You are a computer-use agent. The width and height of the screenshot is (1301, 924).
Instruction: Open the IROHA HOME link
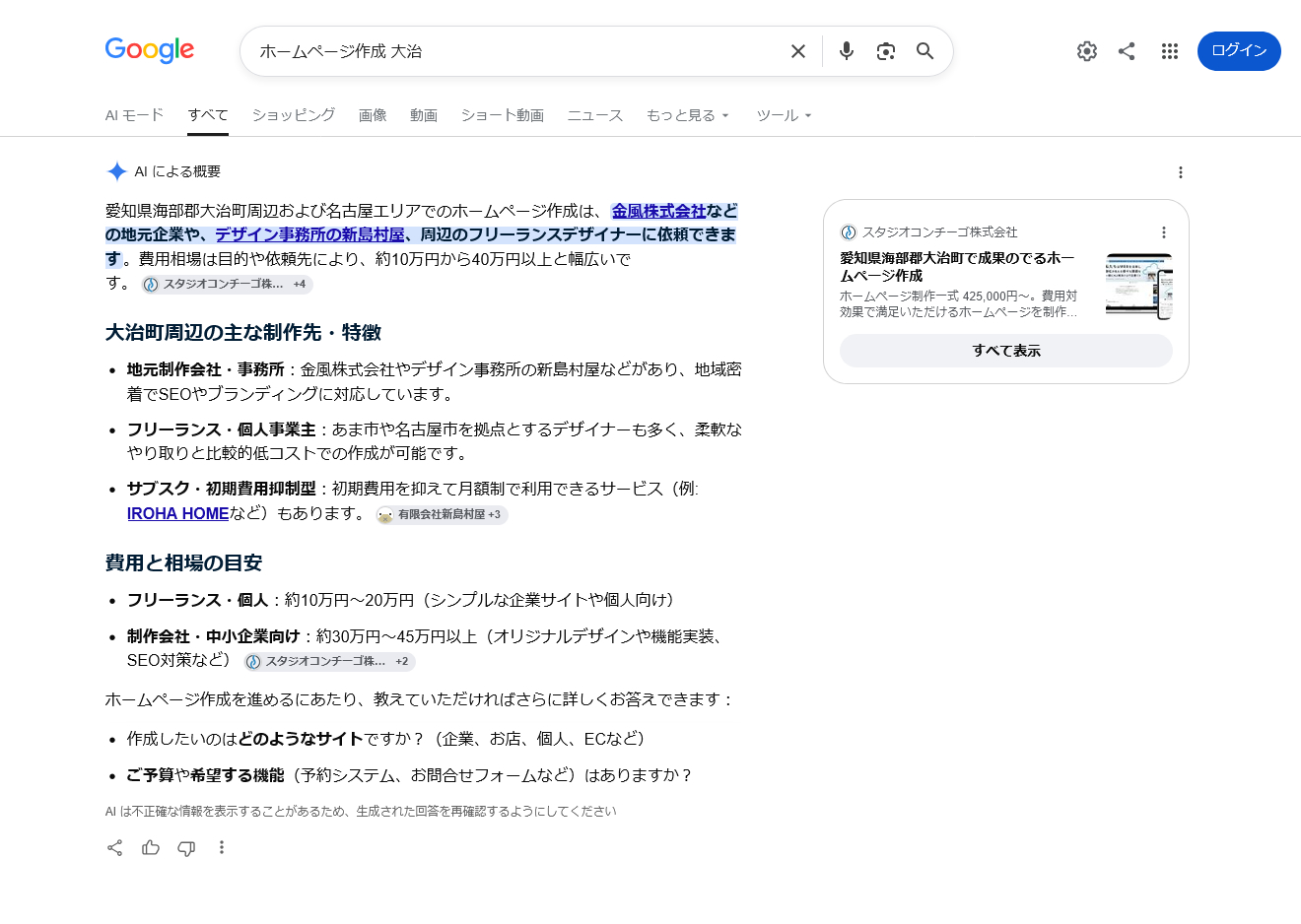177,513
